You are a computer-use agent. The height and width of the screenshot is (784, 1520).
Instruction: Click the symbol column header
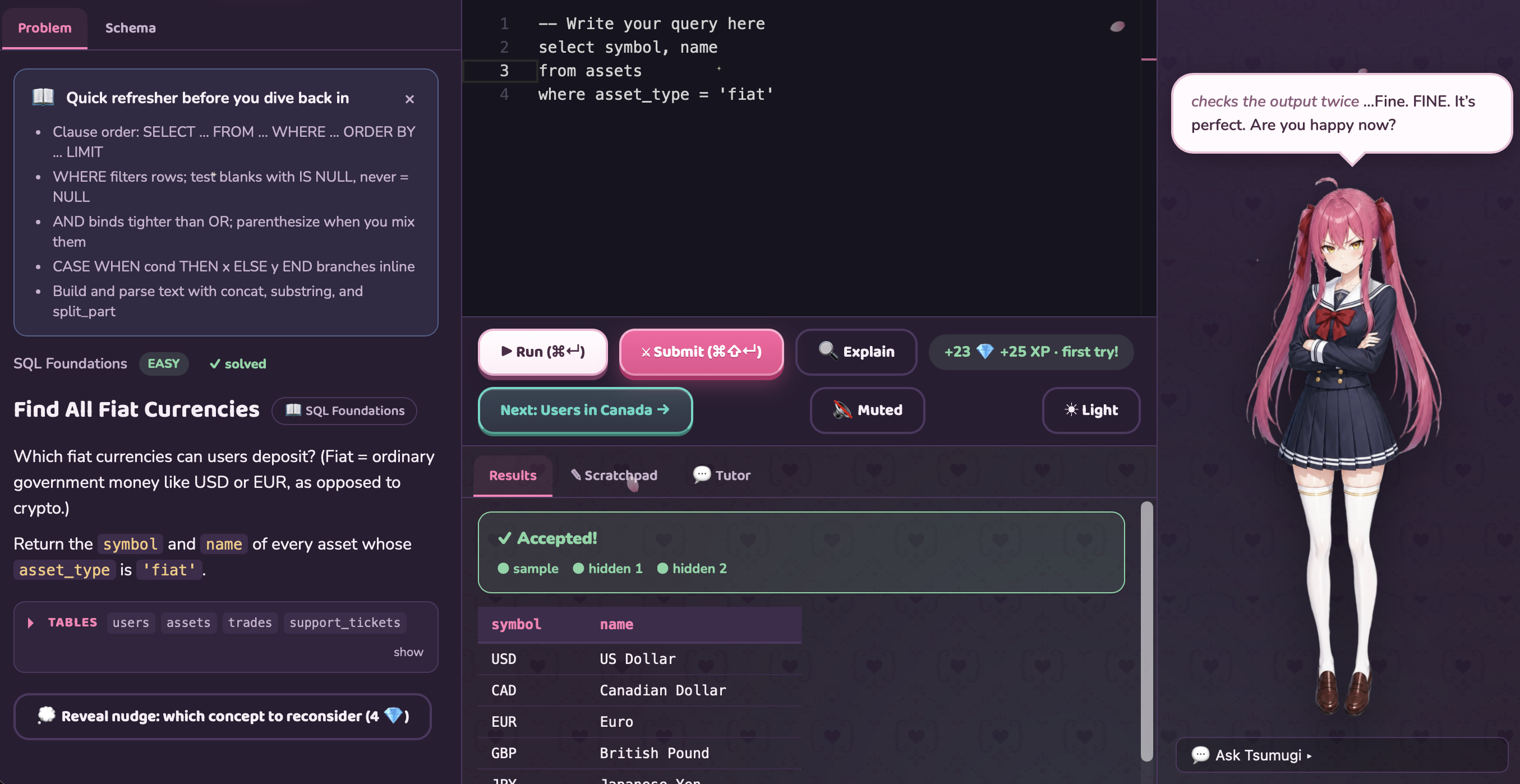[517, 624]
